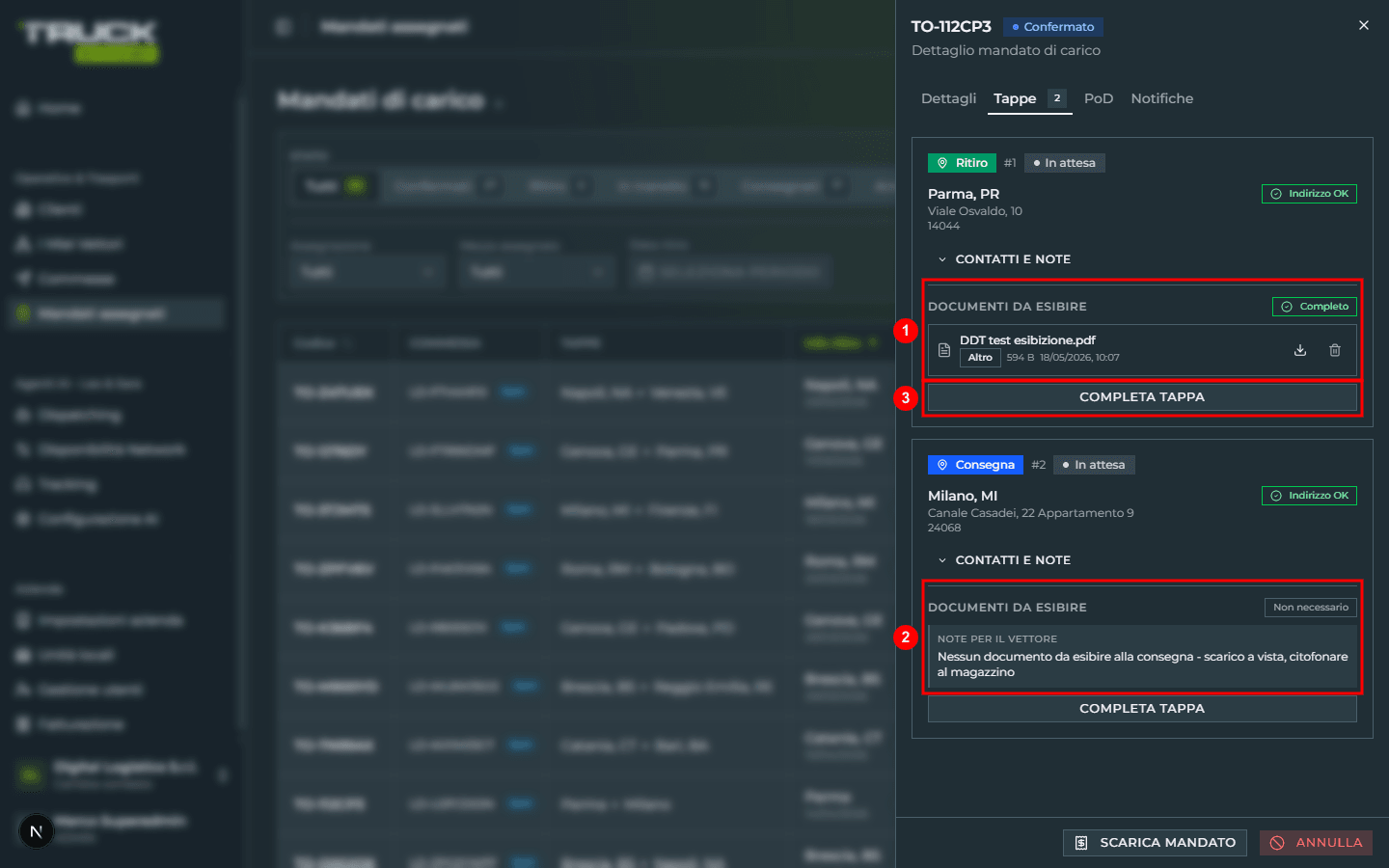
Task: Click the Non necessario documents badge
Action: [x=1311, y=608]
